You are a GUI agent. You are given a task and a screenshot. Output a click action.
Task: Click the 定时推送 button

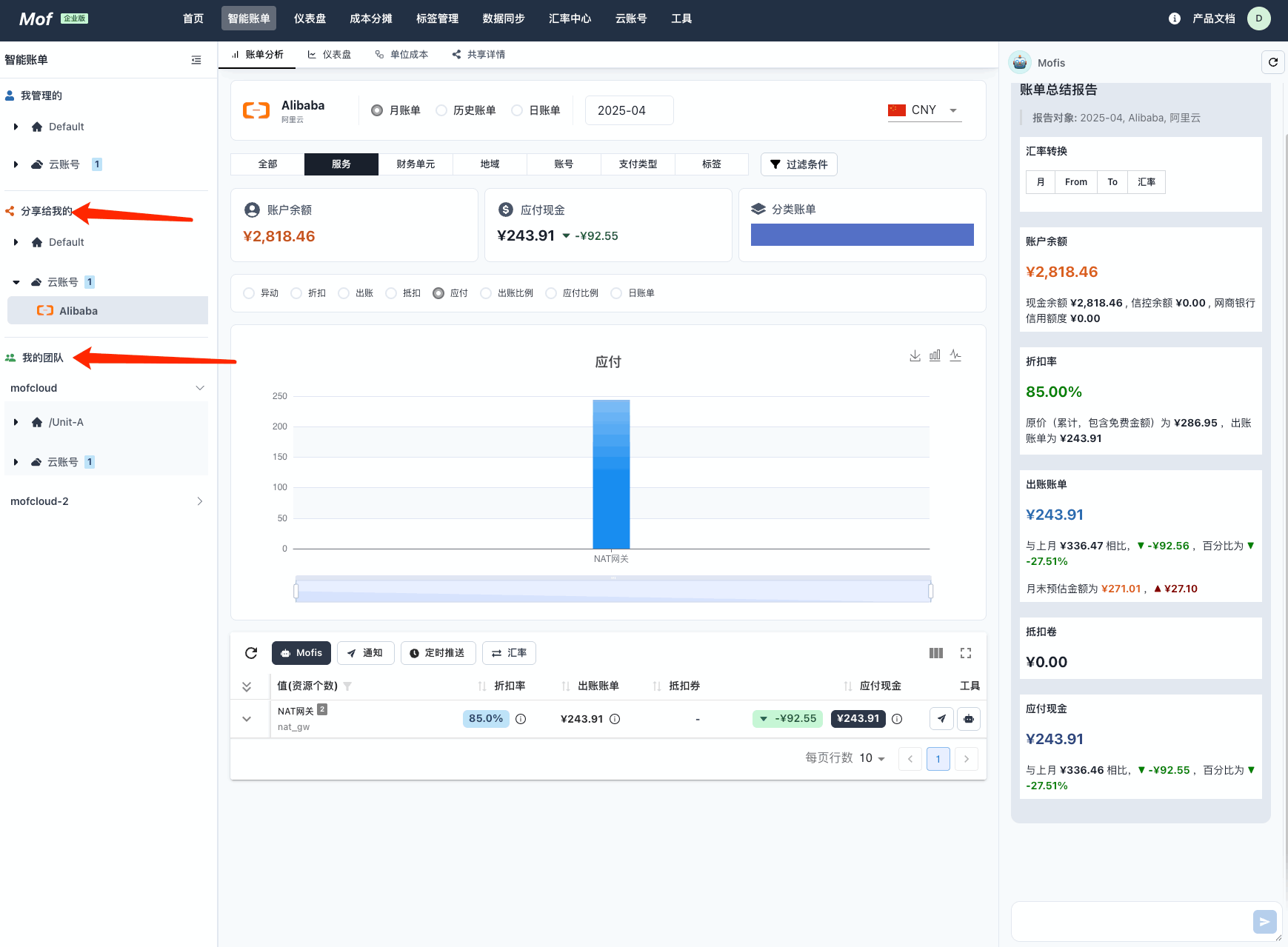[438, 653]
